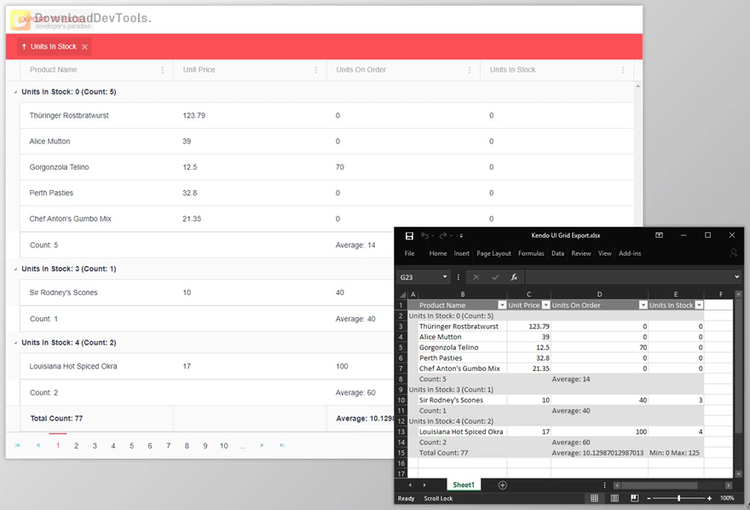Open Product Name filter dropdown in Excel
Viewport: 750px width, 510px height.
click(x=502, y=305)
